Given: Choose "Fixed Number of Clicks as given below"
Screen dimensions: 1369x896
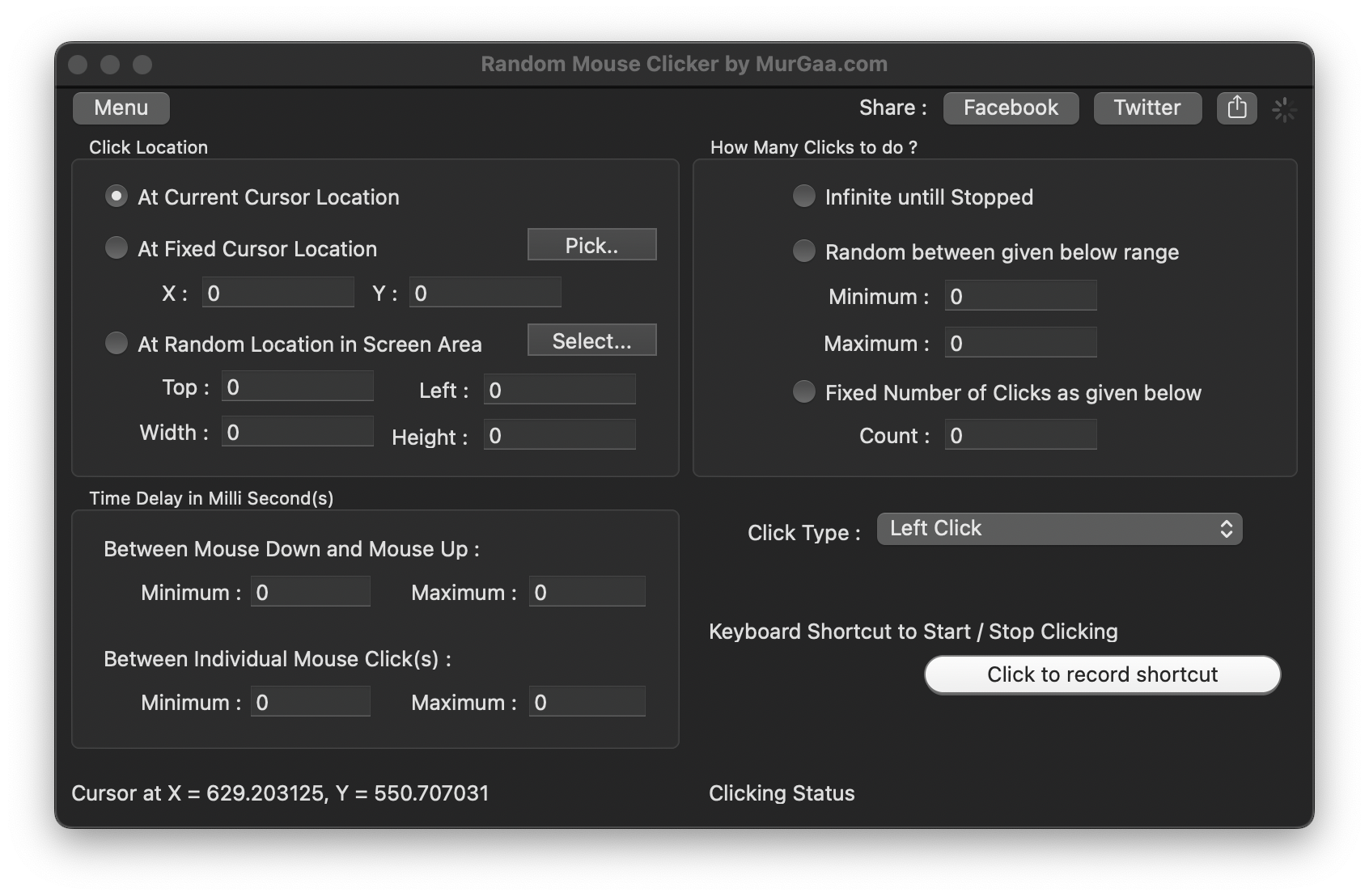Looking at the screenshot, I should coord(804,391).
